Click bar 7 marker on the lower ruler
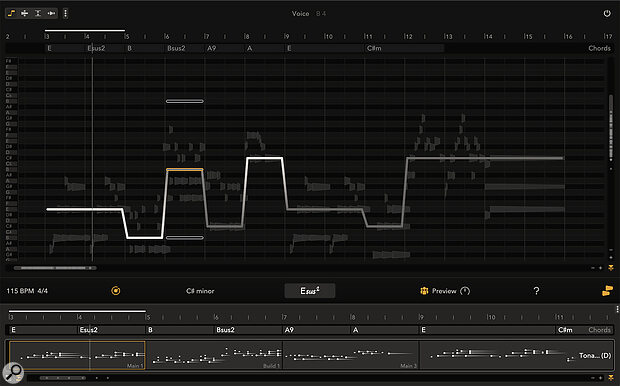The image size is (620, 386). coord(284,317)
